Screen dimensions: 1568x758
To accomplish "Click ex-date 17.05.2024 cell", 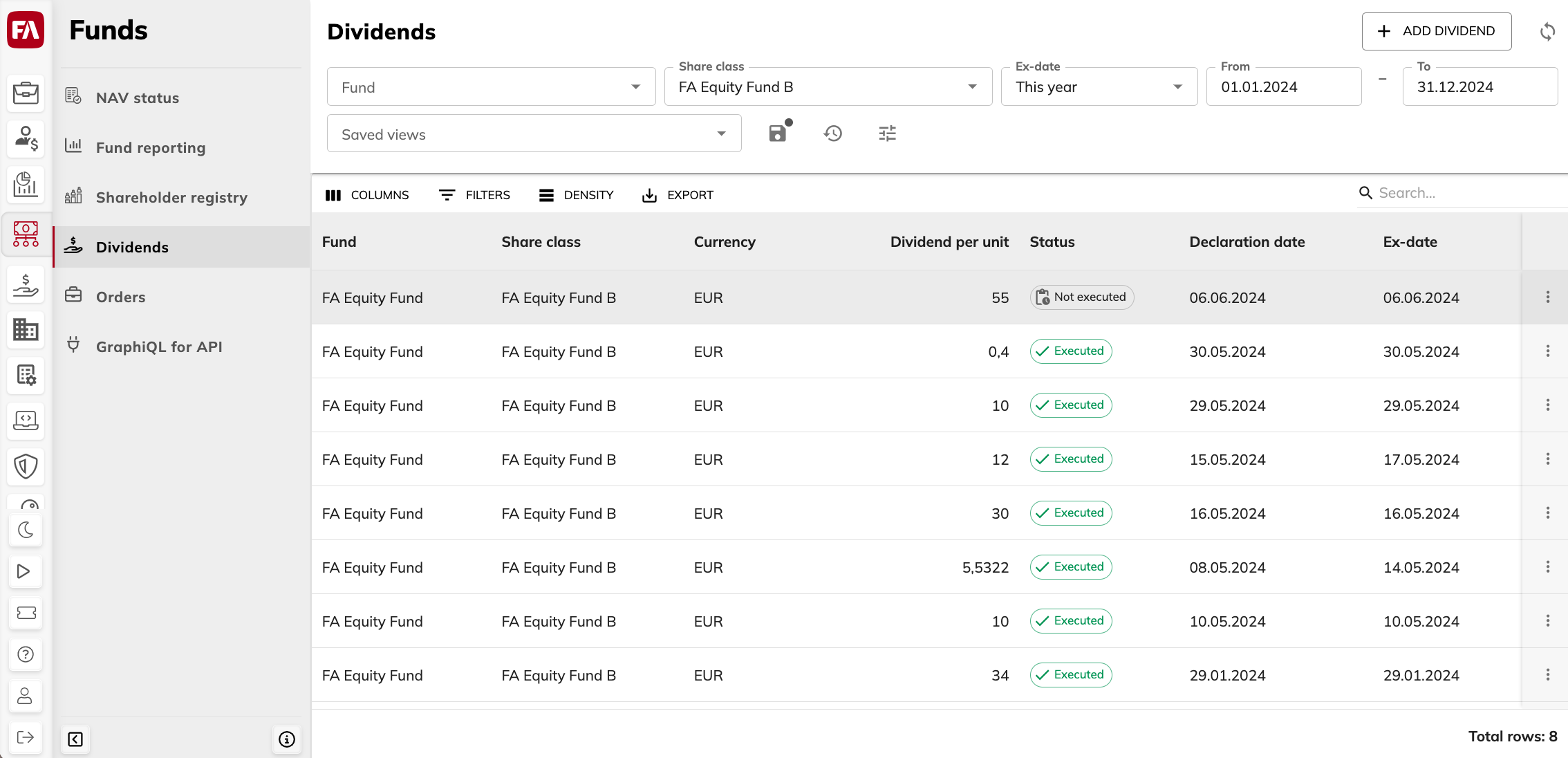I will click(x=1421, y=460).
